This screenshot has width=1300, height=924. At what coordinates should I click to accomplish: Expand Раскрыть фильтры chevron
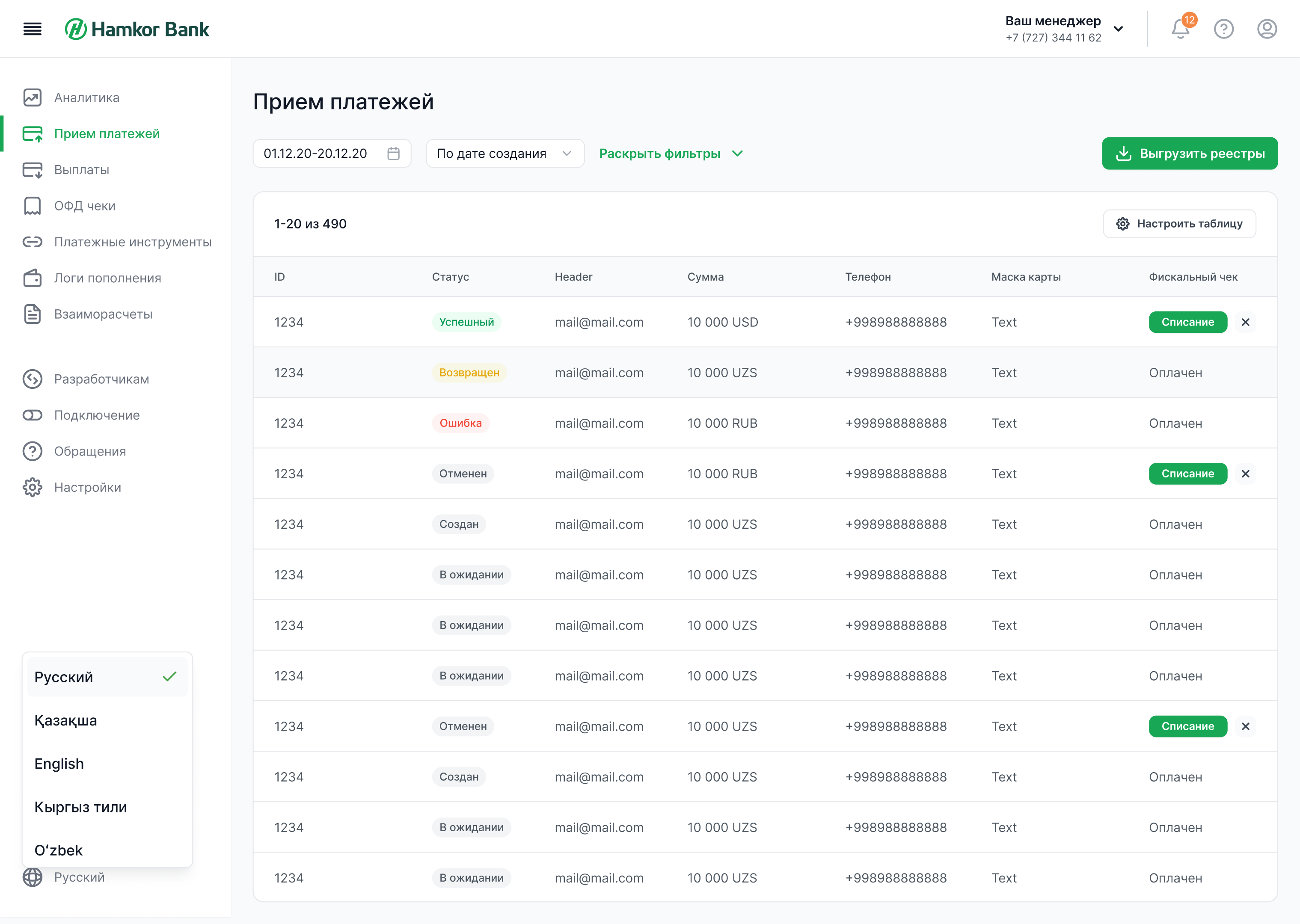(x=737, y=154)
